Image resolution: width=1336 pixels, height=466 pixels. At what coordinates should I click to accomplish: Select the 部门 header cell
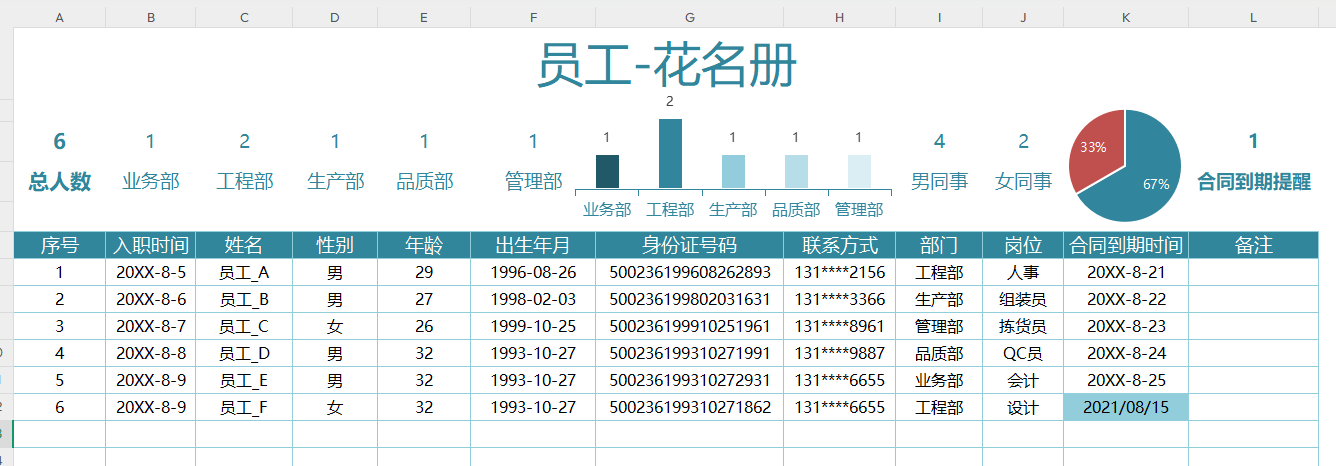click(939, 245)
